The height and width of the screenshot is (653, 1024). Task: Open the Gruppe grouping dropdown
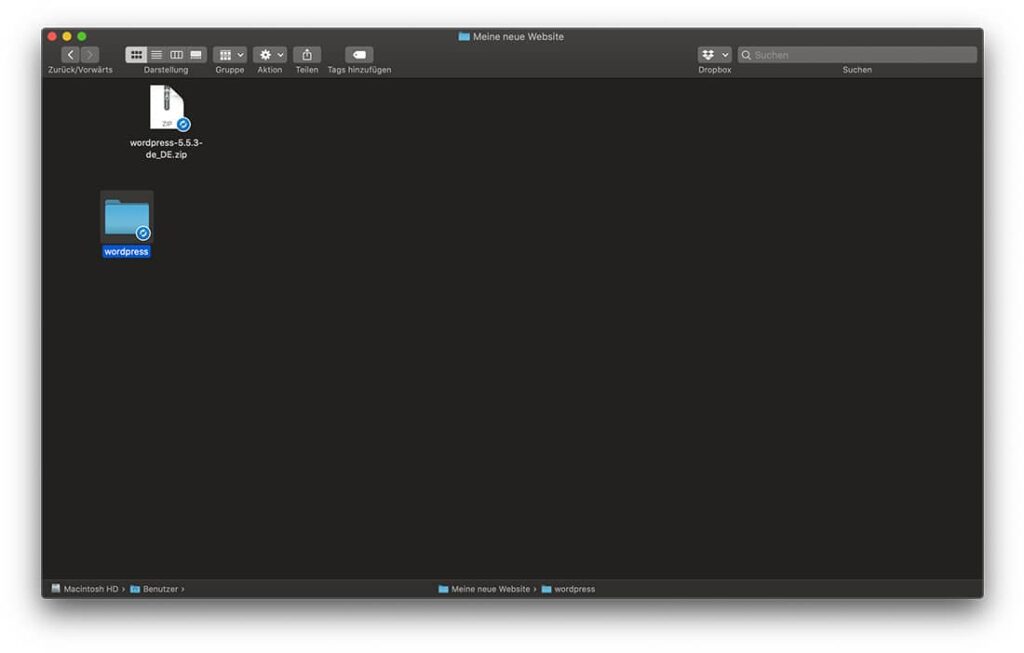click(230, 55)
